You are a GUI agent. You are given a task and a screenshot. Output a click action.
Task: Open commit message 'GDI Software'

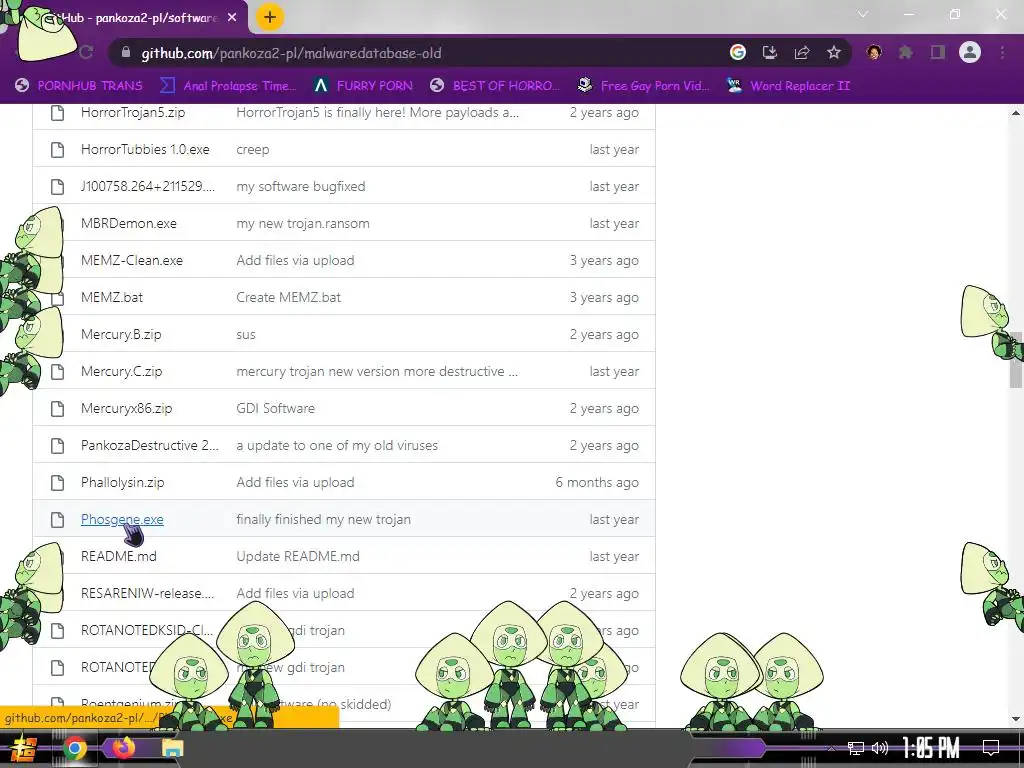pyautogui.click(x=276, y=409)
